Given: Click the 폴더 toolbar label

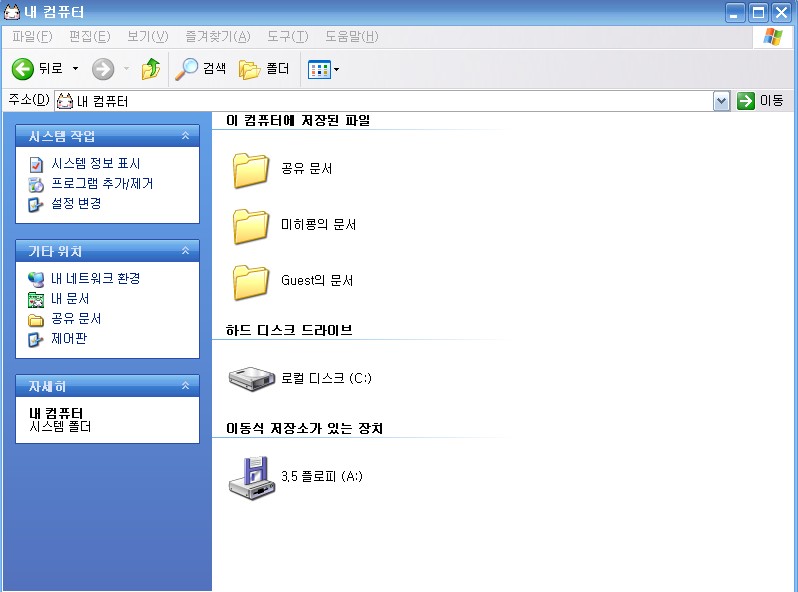Looking at the screenshot, I should pos(278,68).
